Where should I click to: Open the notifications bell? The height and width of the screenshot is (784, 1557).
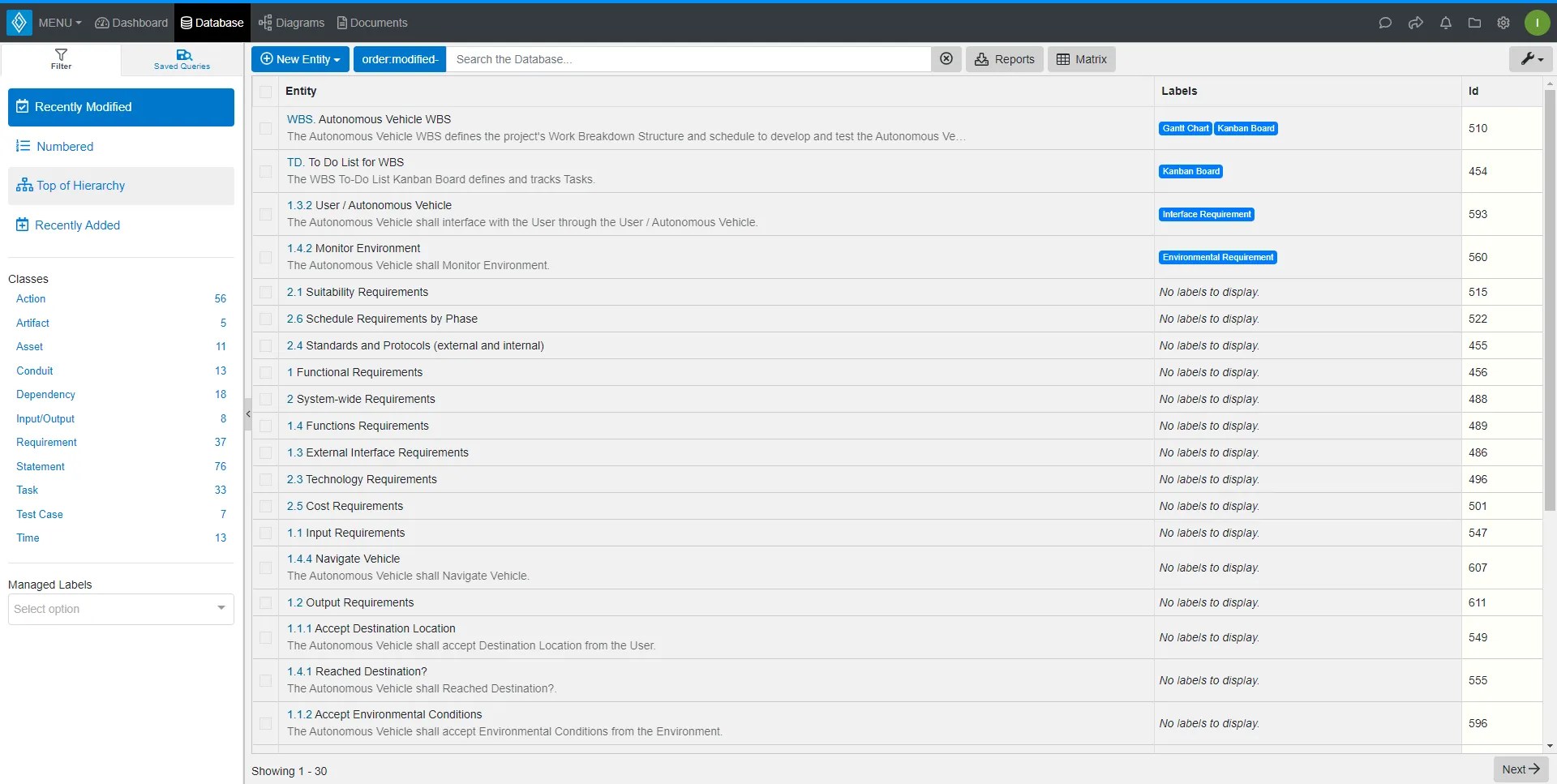pyautogui.click(x=1445, y=23)
